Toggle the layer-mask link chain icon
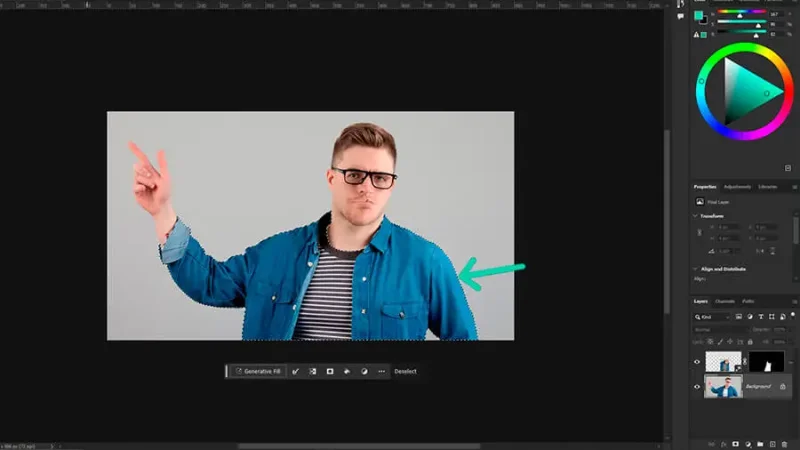 tap(745, 362)
